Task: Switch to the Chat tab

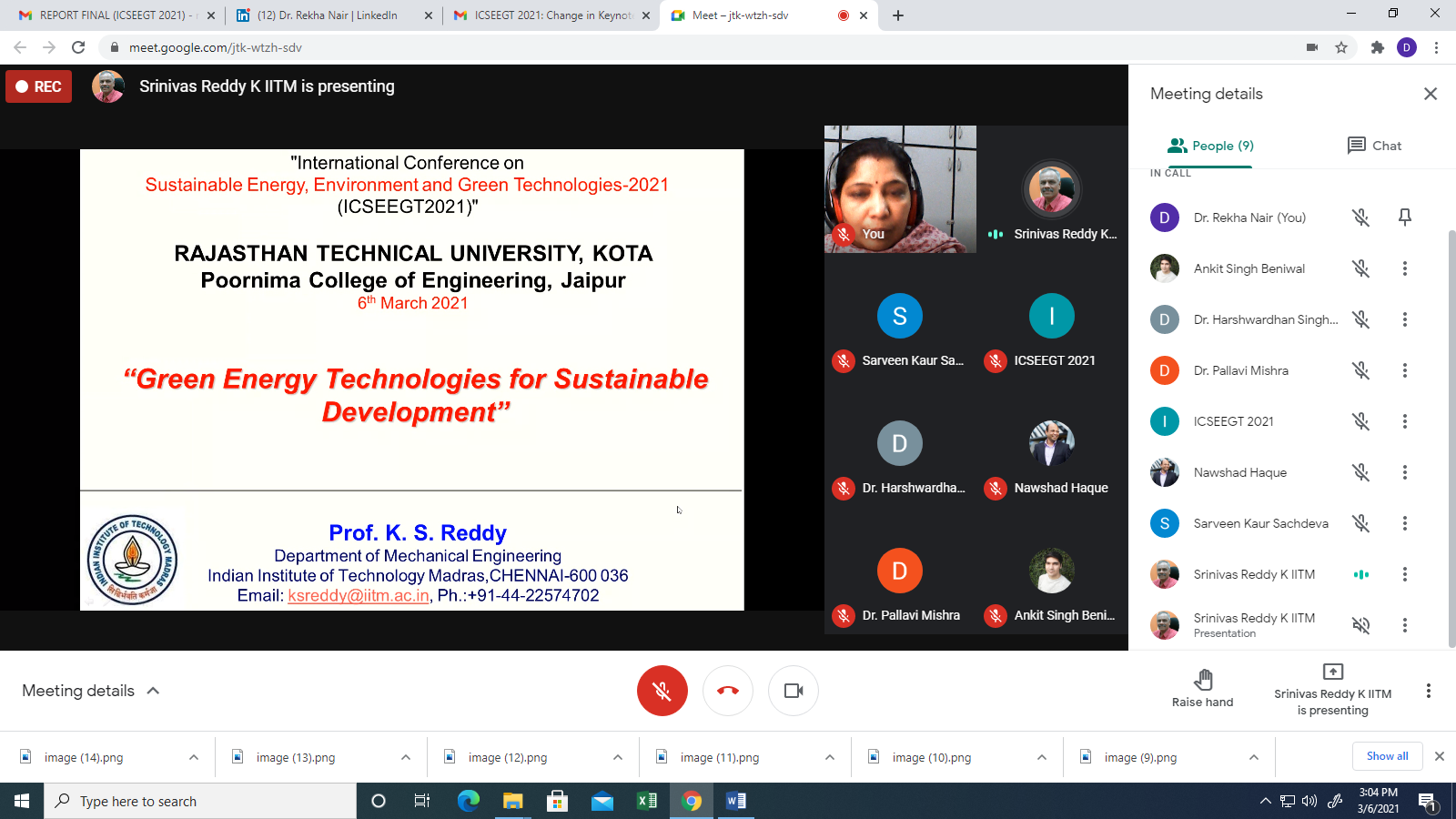Action: (1373, 146)
